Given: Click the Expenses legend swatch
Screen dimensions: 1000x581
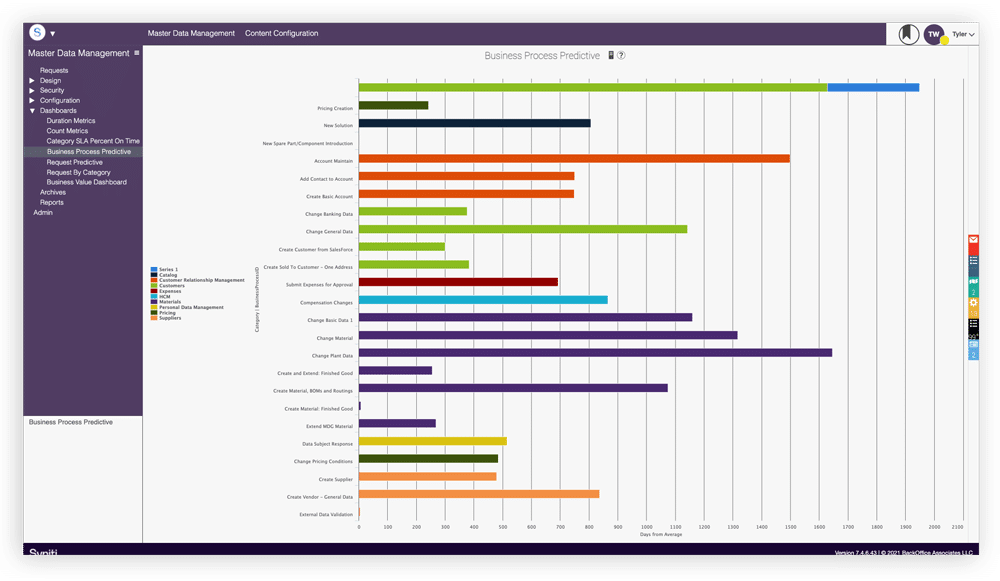Looking at the screenshot, I should [x=154, y=291].
